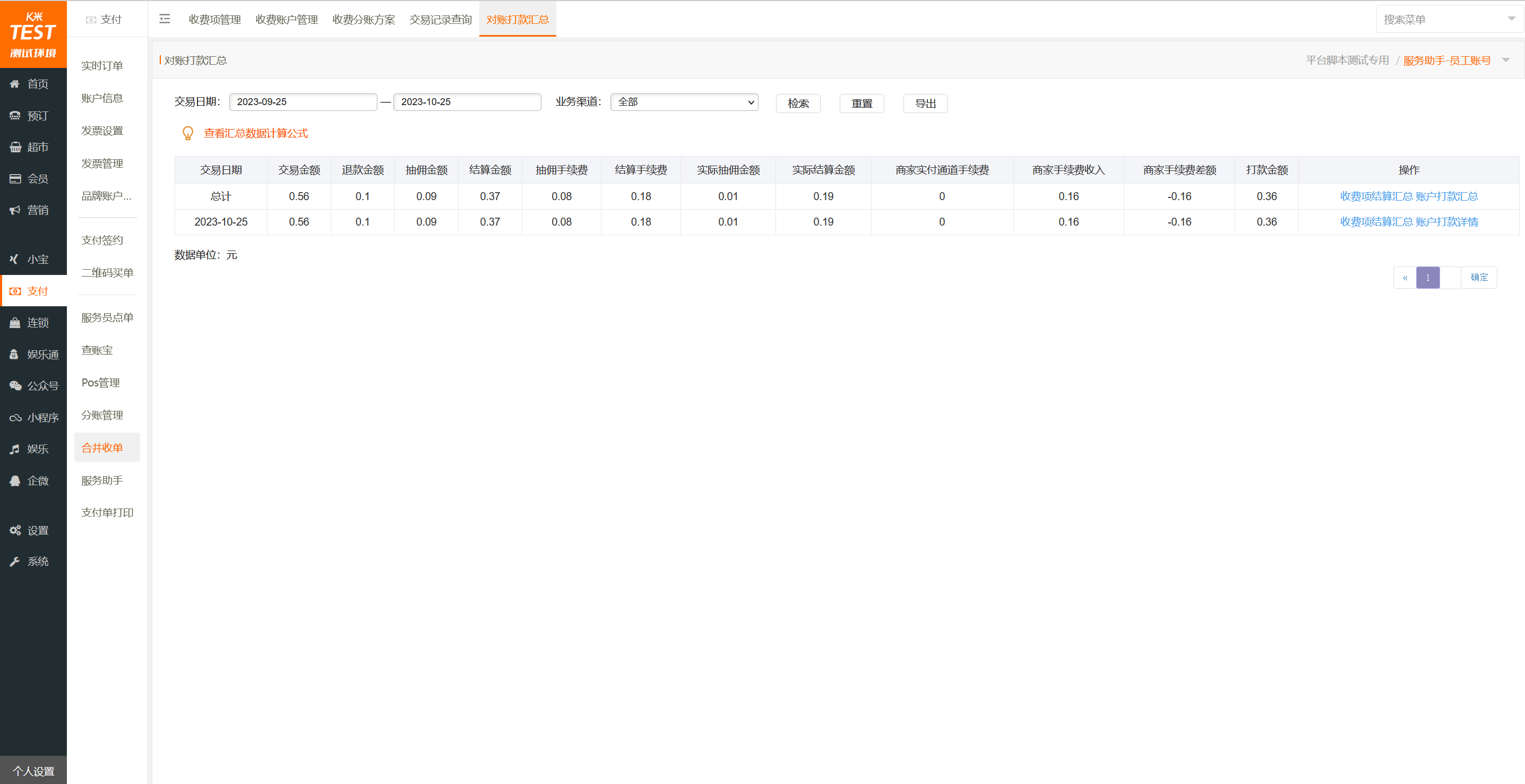1525x784 pixels.
Task: Go to previous page with « button
Action: coord(1405,278)
